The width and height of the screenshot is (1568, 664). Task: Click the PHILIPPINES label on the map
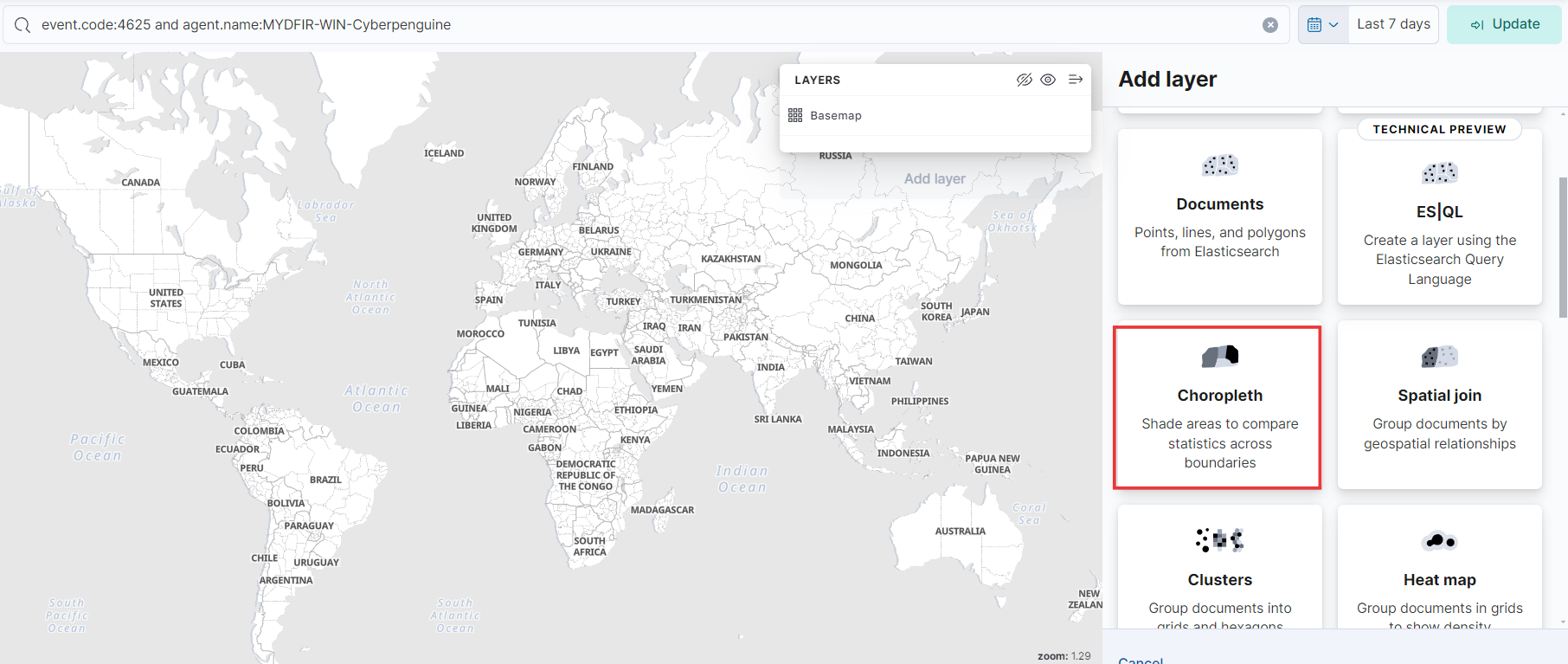pos(920,402)
